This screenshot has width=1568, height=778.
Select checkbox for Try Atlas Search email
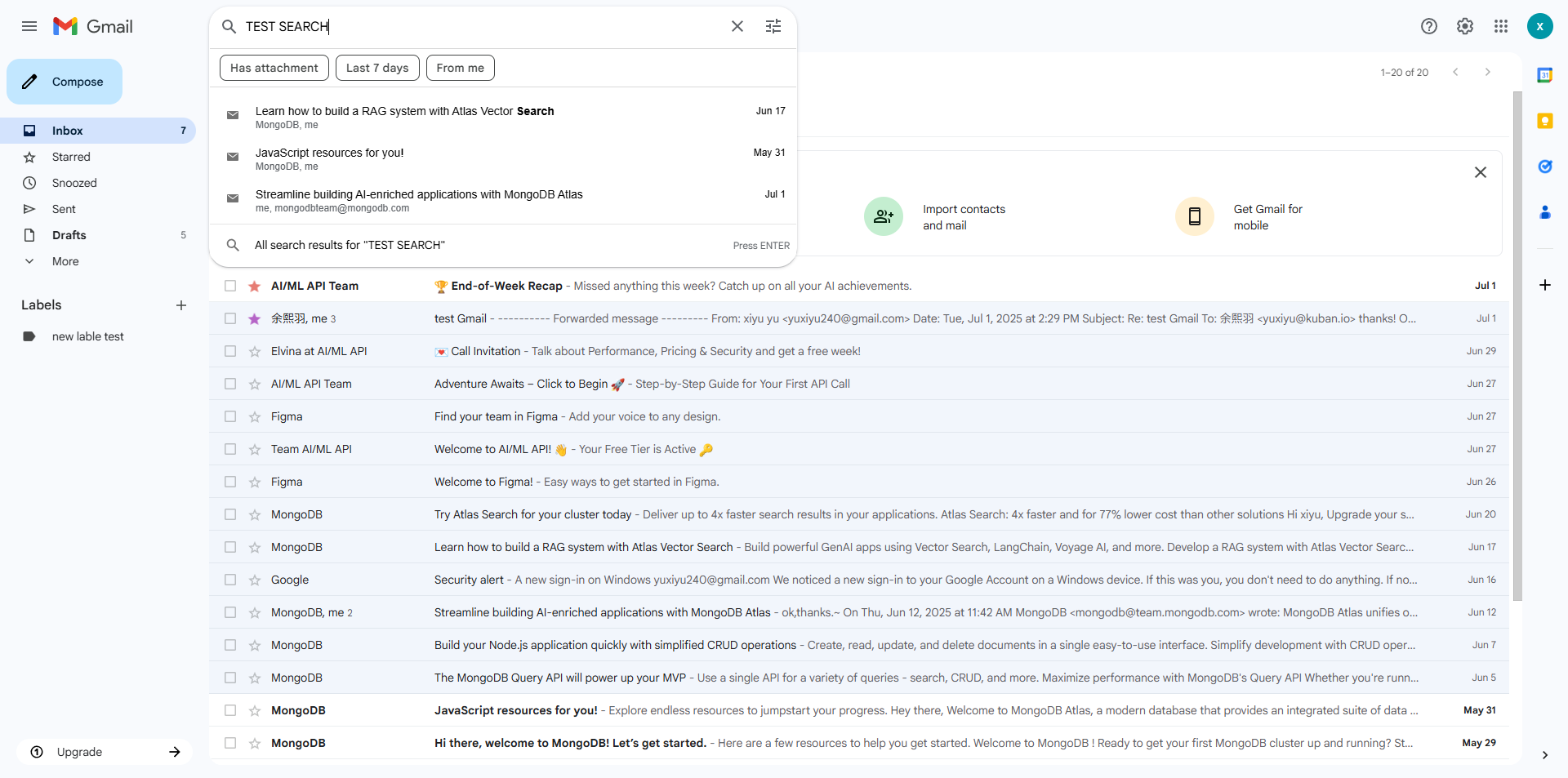click(x=230, y=514)
